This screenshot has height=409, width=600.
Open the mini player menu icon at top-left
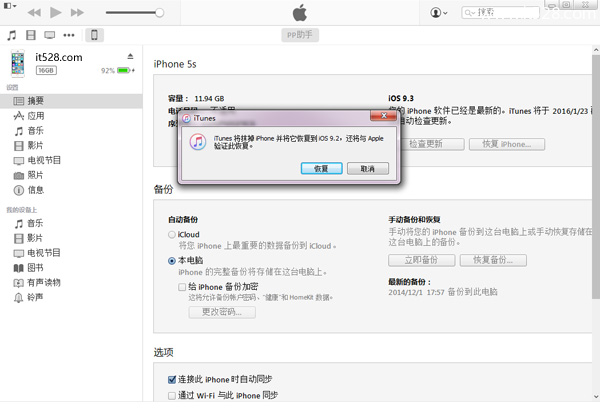10,6
